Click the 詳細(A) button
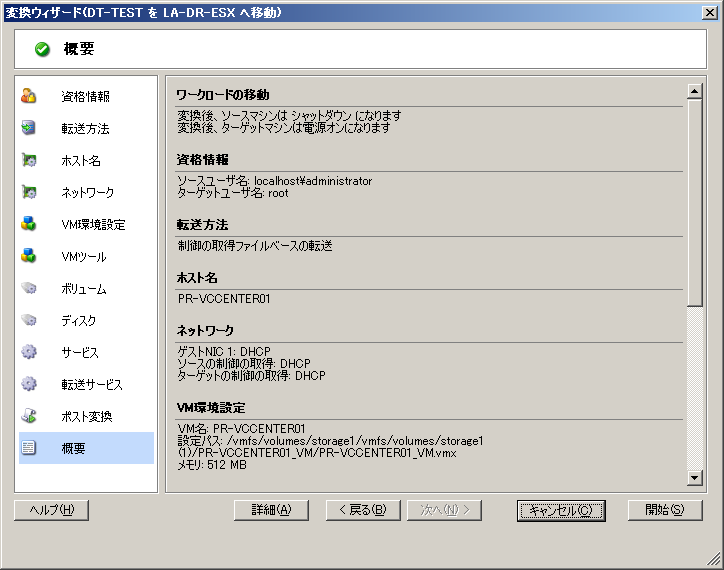 click(x=271, y=510)
